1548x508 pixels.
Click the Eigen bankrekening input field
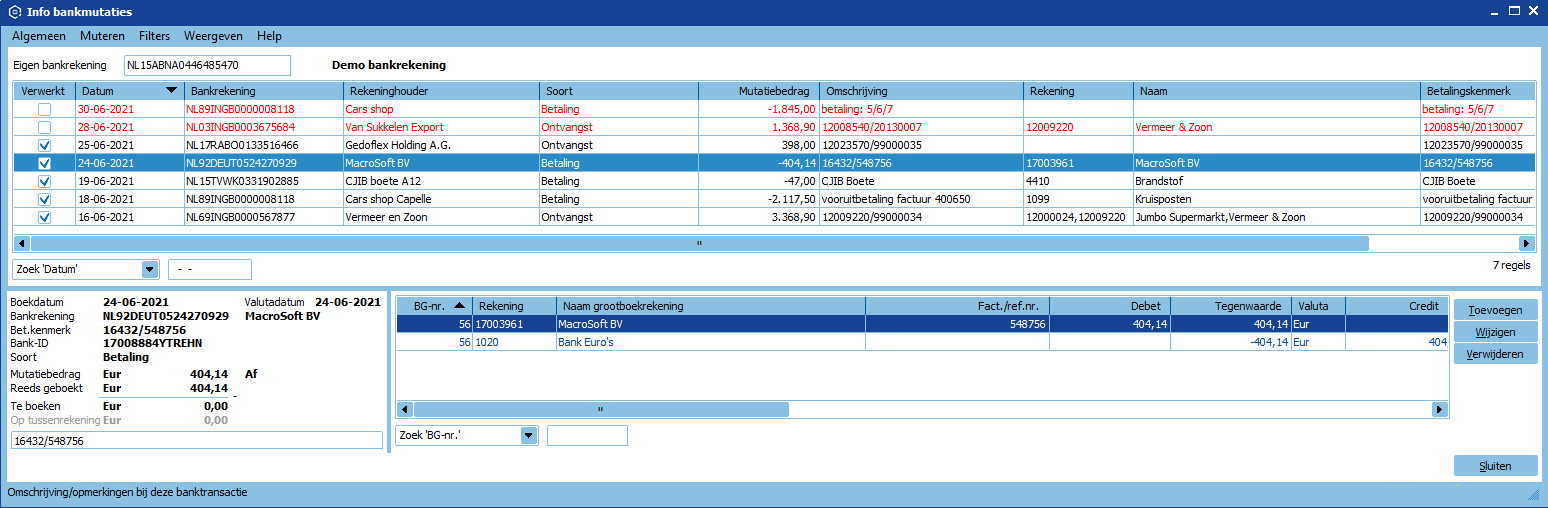tap(207, 65)
